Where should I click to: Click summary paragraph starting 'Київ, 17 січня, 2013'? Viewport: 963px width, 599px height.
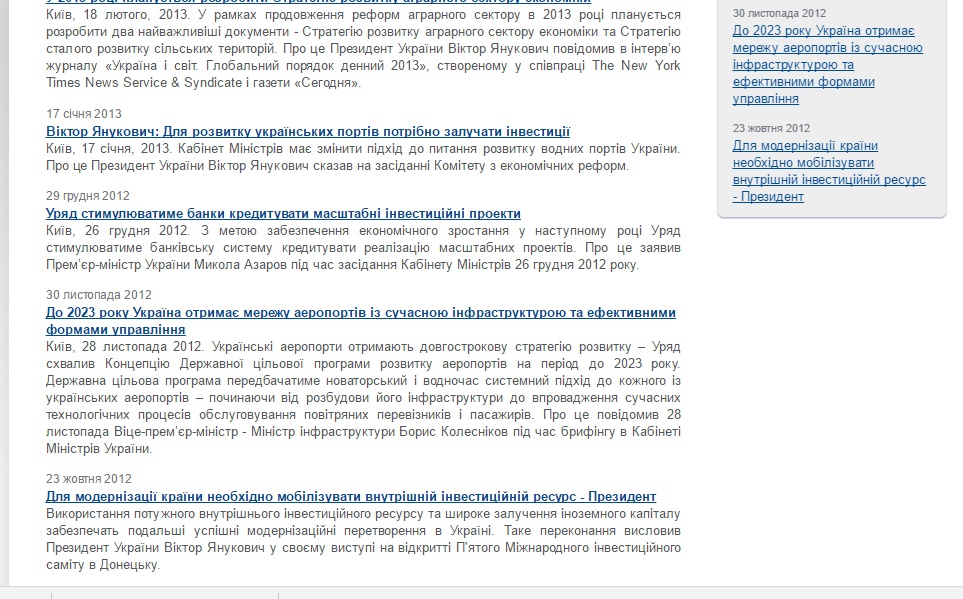point(363,157)
